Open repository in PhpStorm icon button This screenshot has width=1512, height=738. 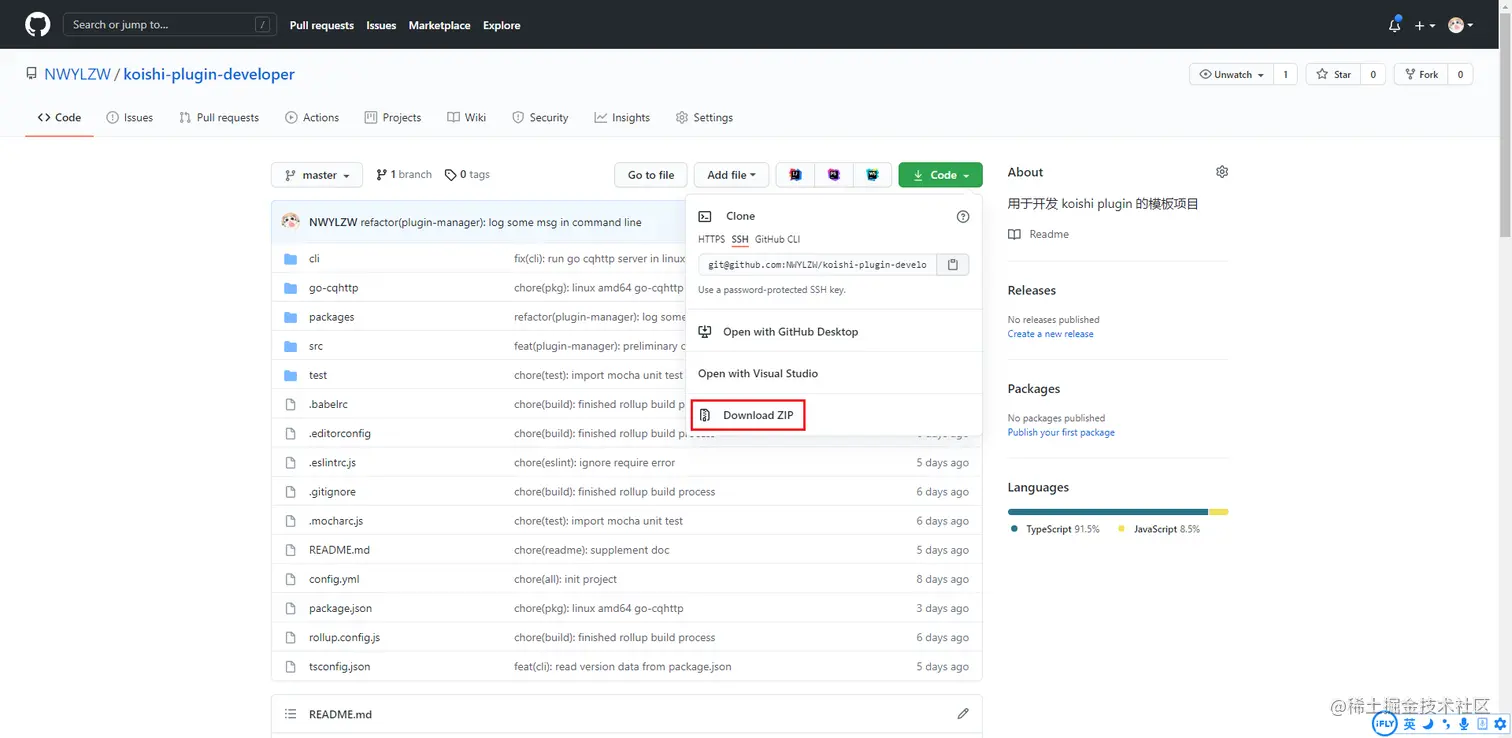coord(834,175)
